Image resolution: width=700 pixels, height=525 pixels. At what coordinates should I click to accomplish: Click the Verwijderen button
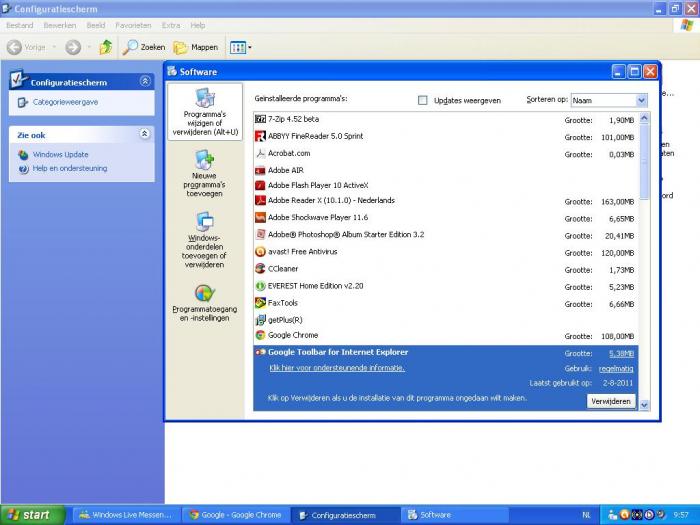(x=611, y=401)
